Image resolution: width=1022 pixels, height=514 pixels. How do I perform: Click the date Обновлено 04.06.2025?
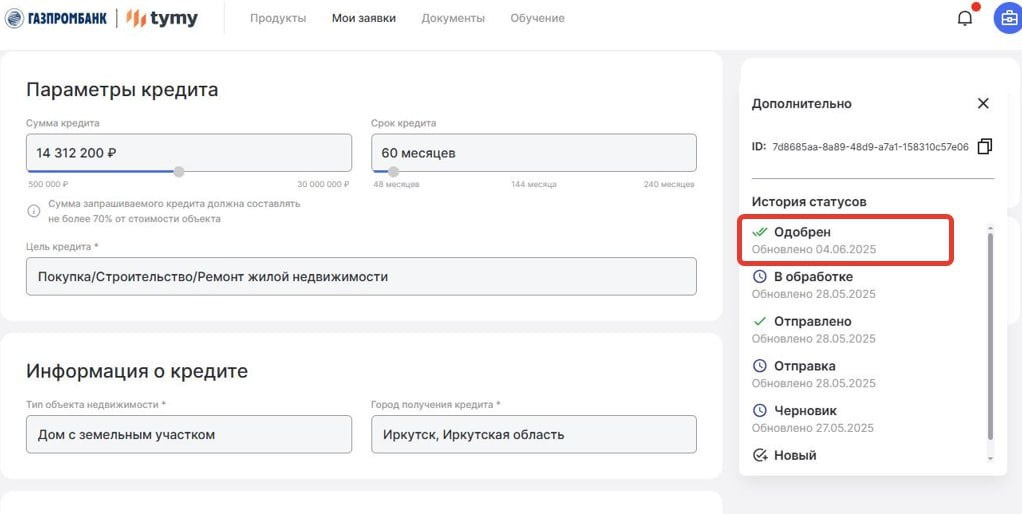click(x=813, y=250)
